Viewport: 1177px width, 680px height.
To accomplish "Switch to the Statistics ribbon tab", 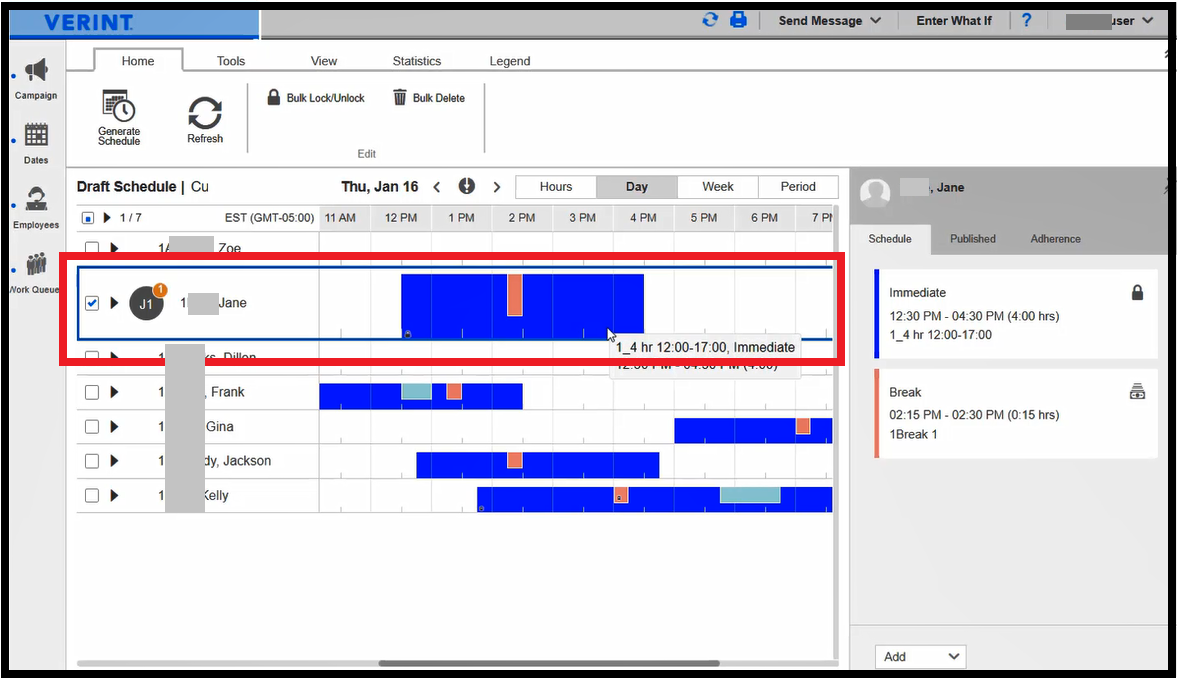I will 417,61.
